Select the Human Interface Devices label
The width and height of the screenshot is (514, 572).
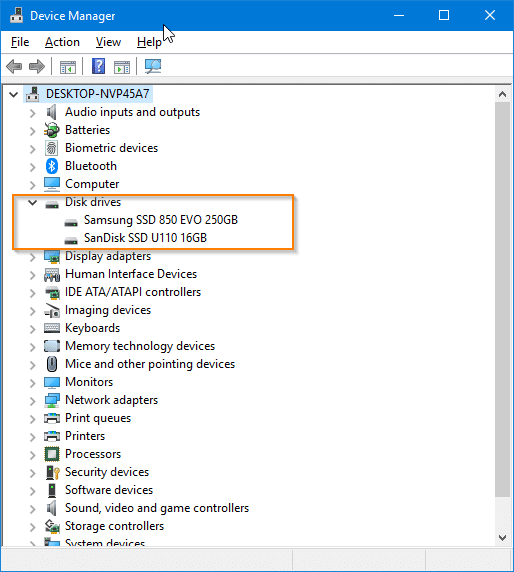(131, 274)
